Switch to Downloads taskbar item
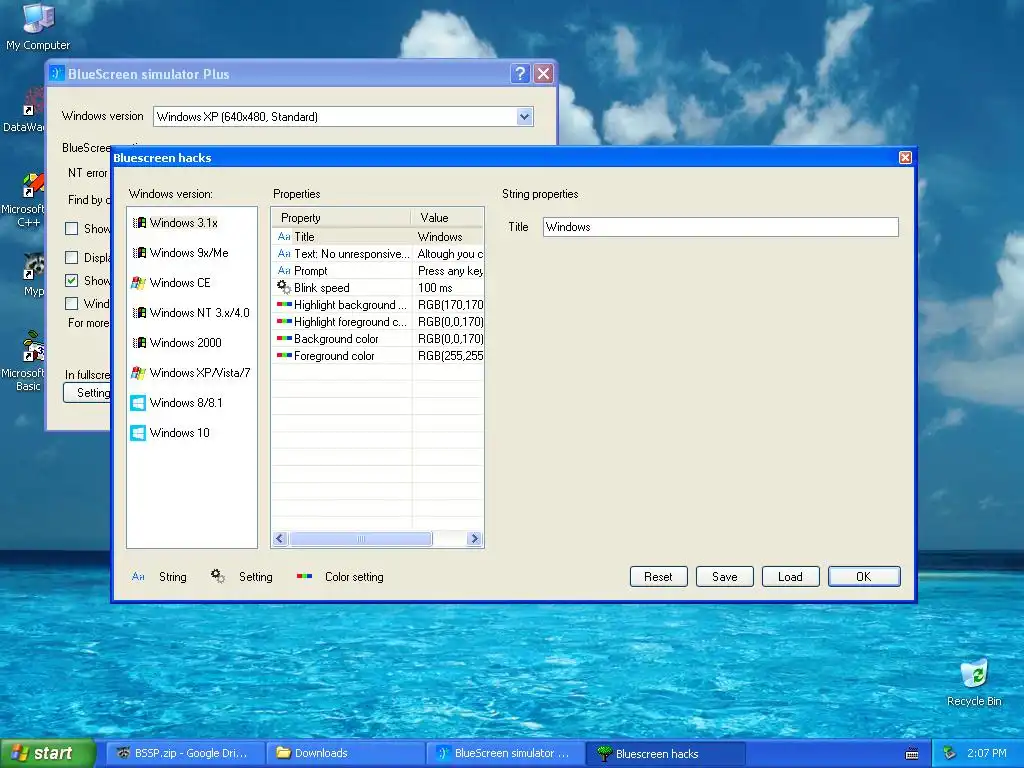The width and height of the screenshot is (1024, 768). [347, 754]
